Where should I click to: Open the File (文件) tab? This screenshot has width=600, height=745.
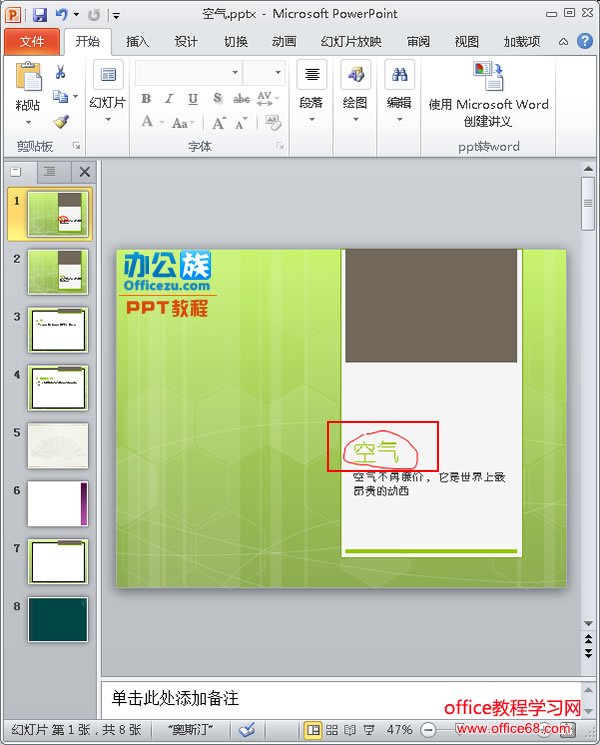click(32, 41)
